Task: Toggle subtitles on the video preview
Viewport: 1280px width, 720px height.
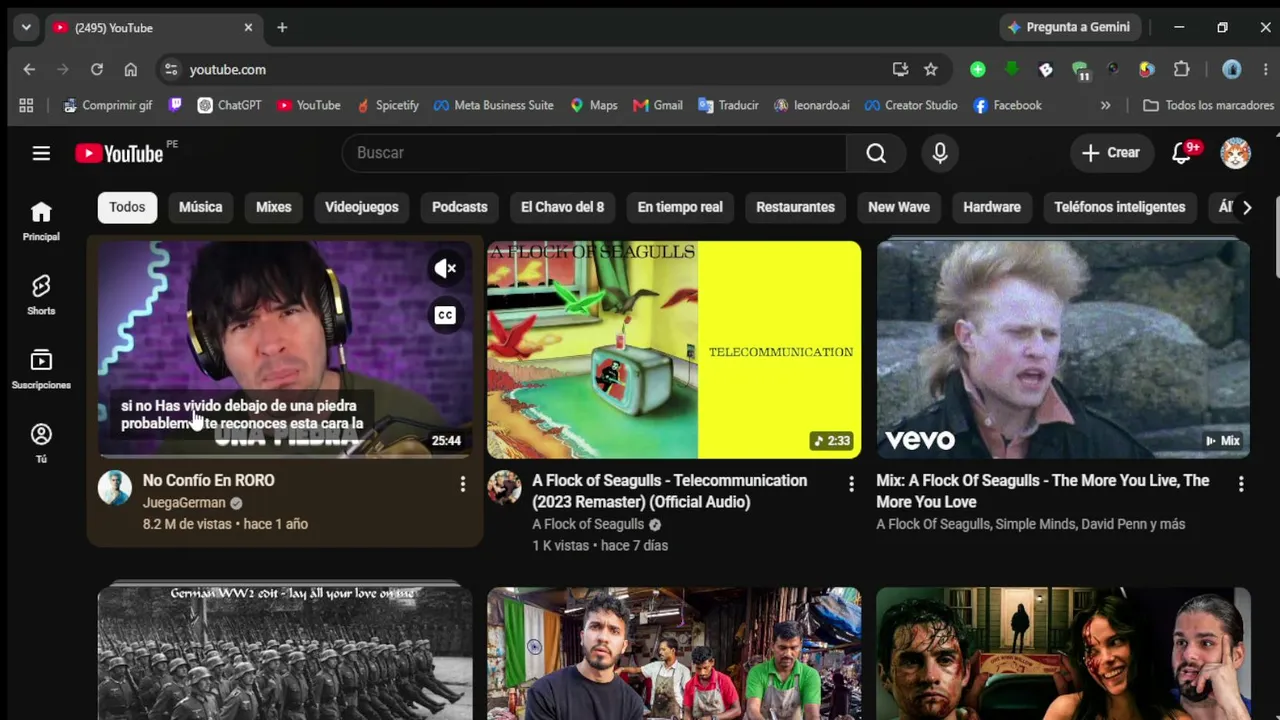Action: pos(445,316)
